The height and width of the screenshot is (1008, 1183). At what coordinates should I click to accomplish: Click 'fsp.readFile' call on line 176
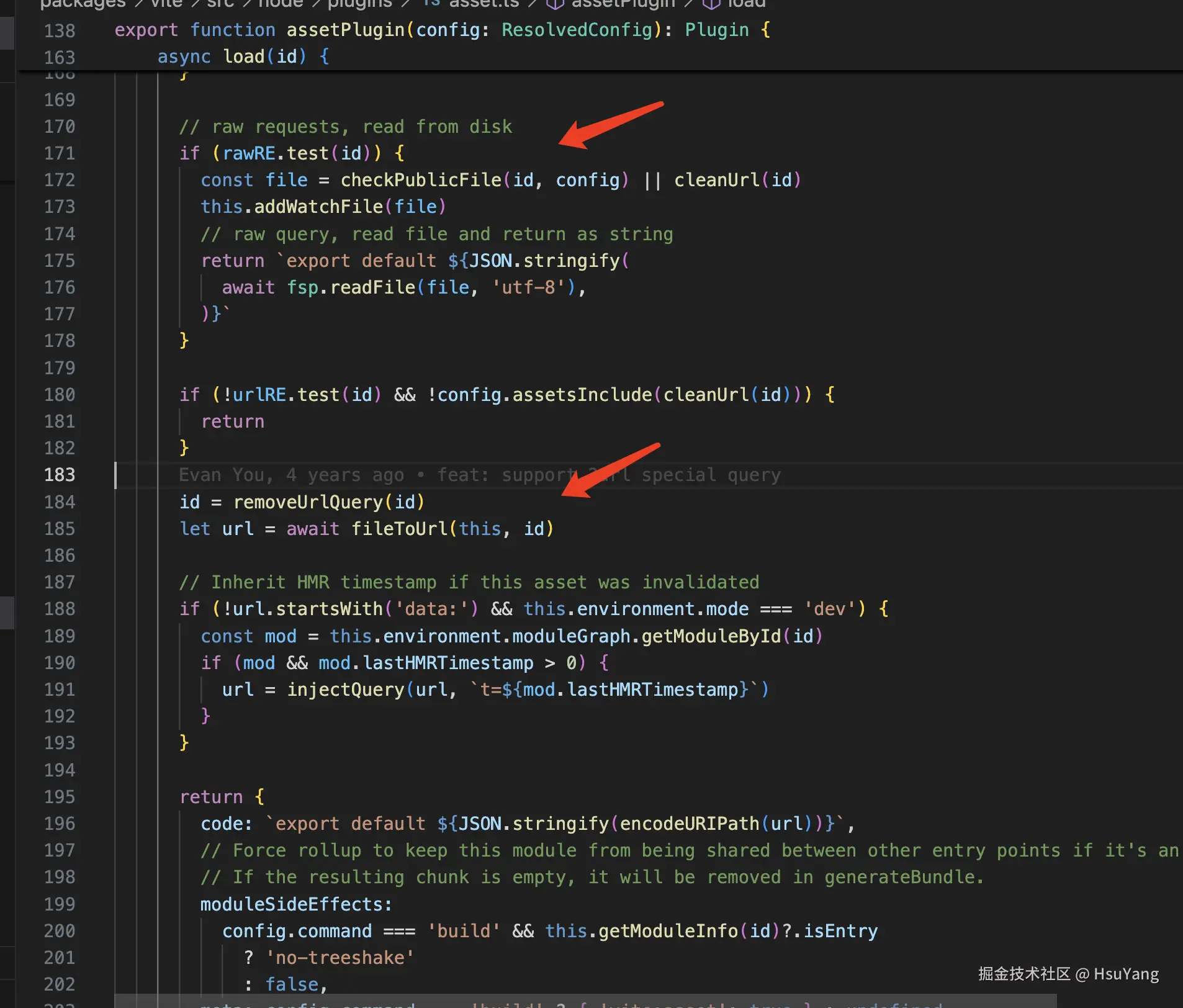pos(351,287)
